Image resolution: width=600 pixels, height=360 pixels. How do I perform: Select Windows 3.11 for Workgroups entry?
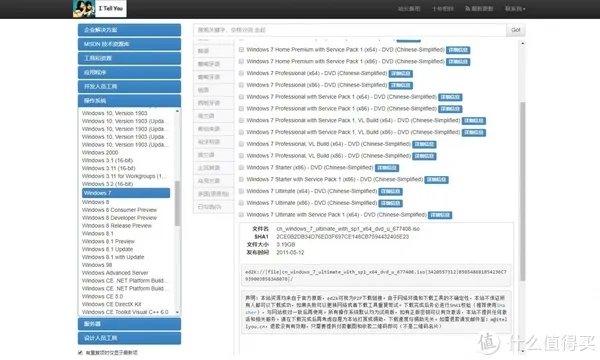pos(124,176)
